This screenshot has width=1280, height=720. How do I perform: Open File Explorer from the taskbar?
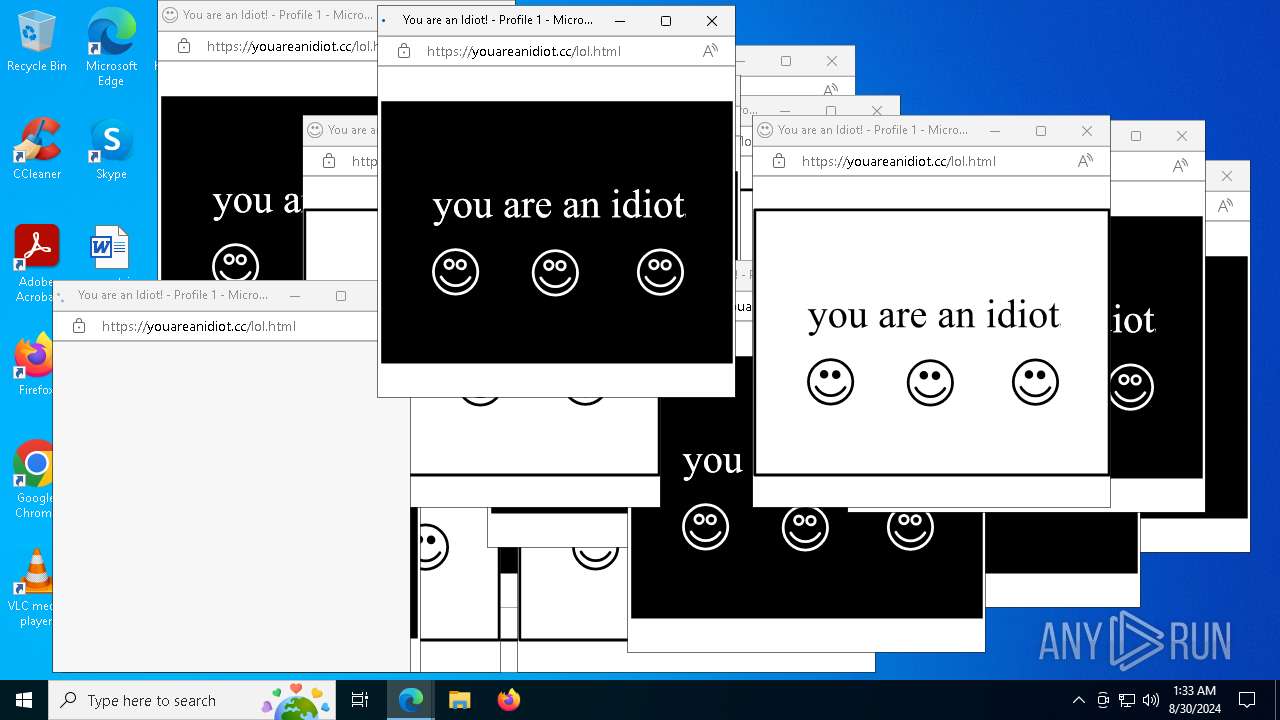coord(459,700)
